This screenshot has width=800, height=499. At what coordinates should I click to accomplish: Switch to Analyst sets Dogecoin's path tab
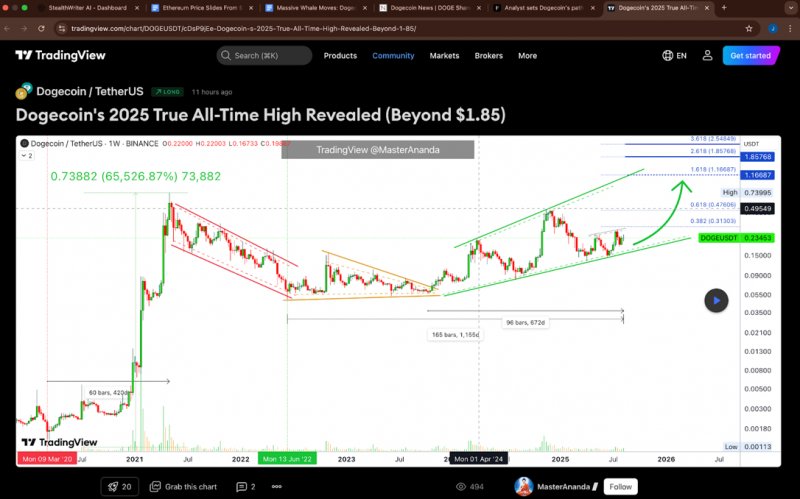click(x=544, y=8)
